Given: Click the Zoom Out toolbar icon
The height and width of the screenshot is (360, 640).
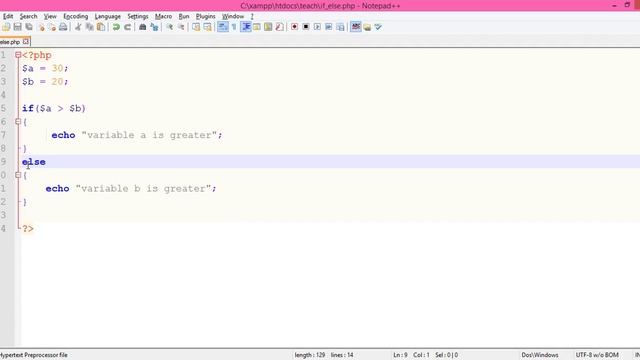Looking at the screenshot, I should (x=181, y=27).
